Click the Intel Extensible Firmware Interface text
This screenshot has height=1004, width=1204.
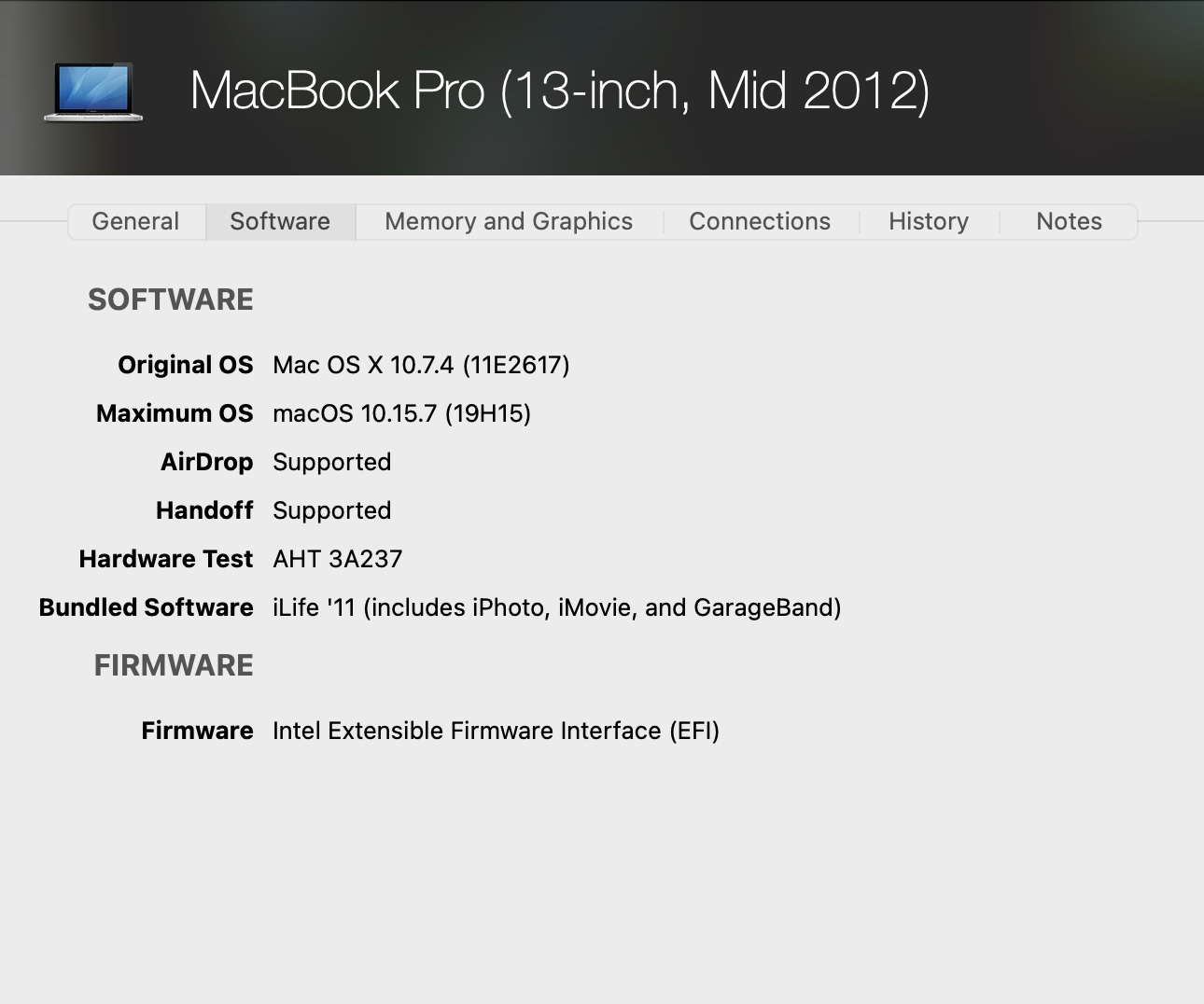(x=496, y=731)
